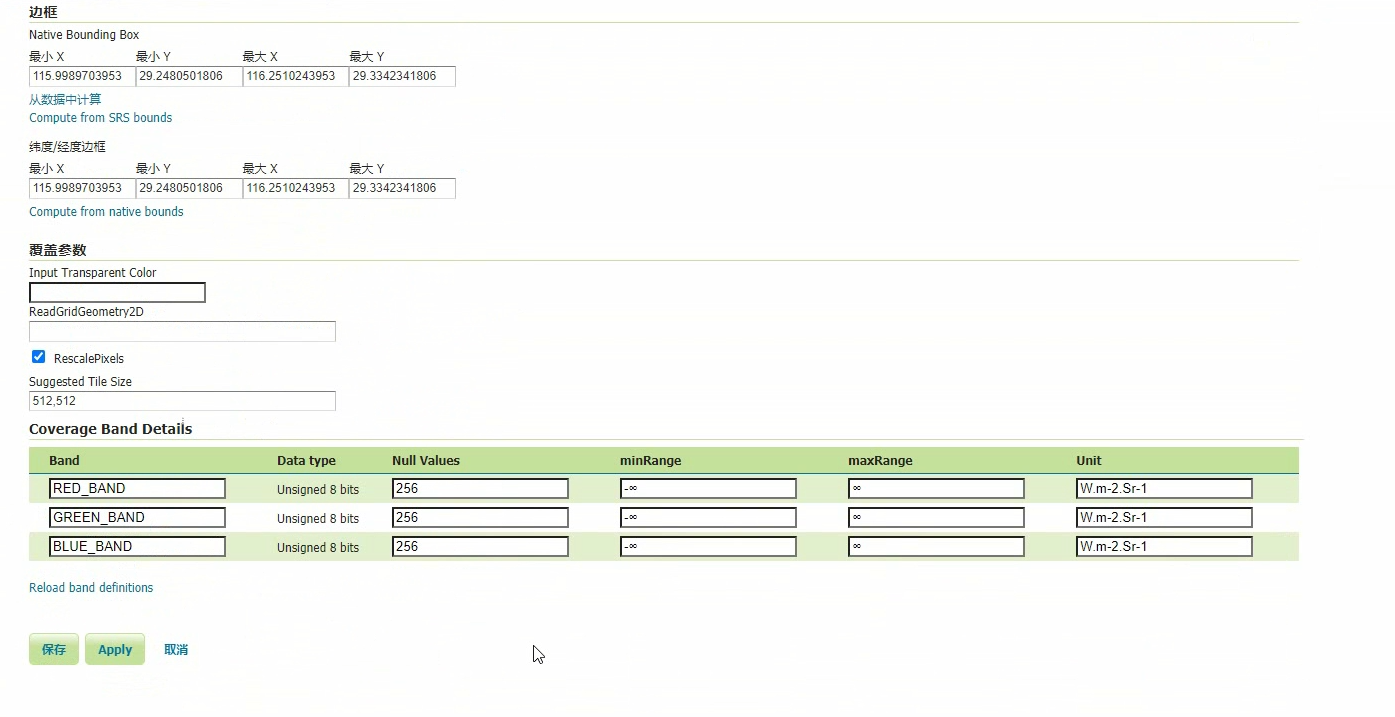Toggle the RescalePixels checkbox
1395x717 pixels.
38,357
